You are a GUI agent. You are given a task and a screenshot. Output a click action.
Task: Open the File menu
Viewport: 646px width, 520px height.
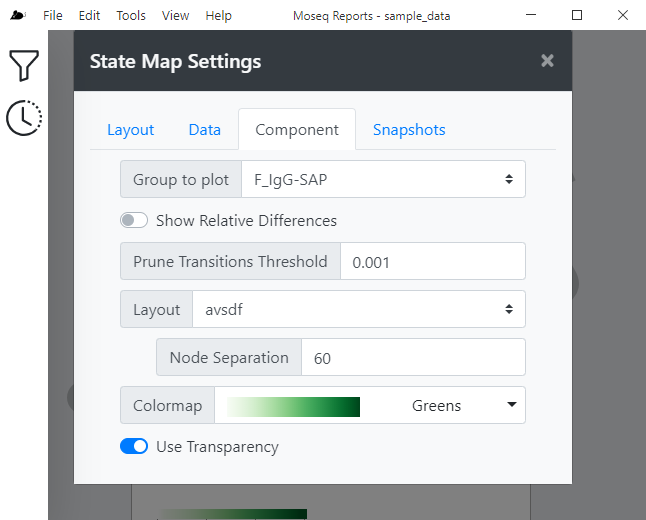53,16
